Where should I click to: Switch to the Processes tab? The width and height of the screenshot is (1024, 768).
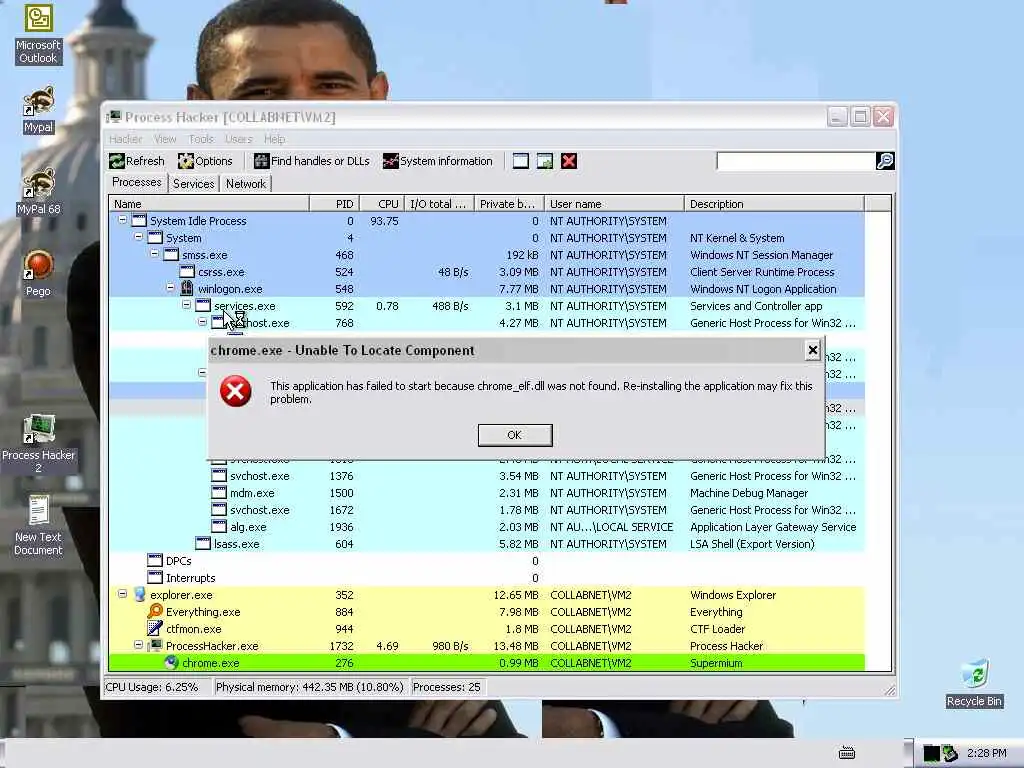[x=136, y=182]
